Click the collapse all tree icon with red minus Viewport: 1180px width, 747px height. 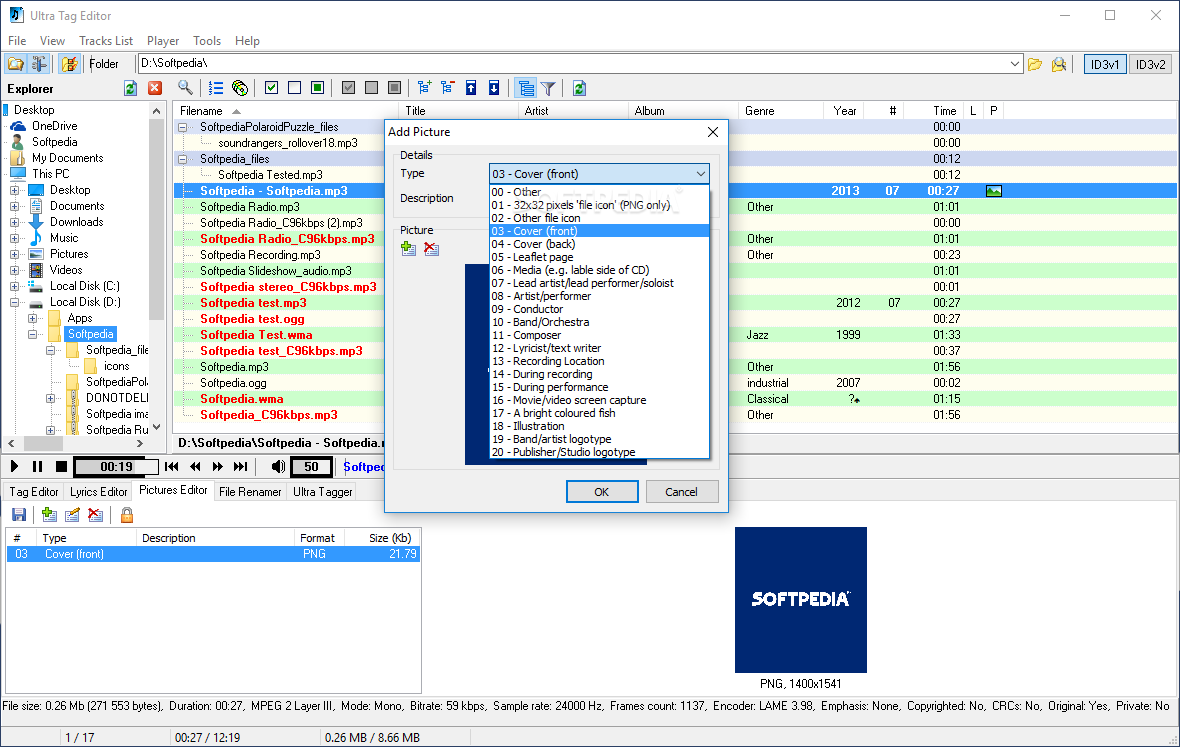448,88
